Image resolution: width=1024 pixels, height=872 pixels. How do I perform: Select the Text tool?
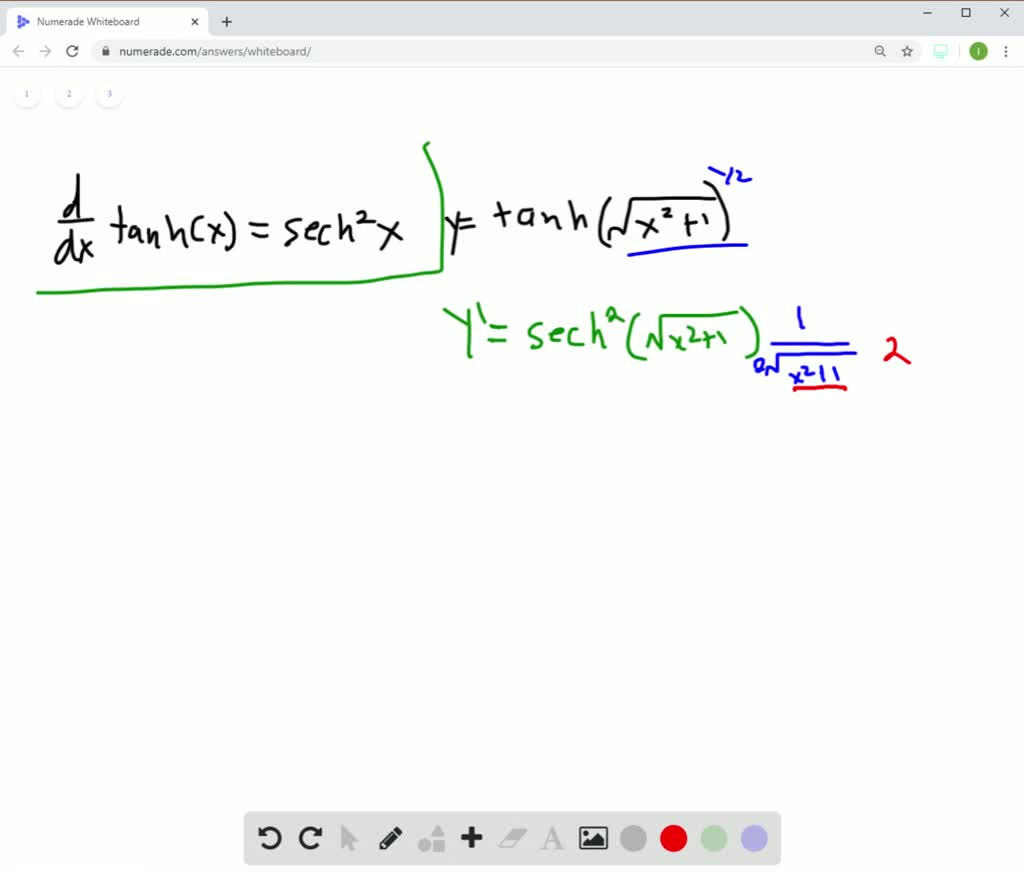[552, 838]
